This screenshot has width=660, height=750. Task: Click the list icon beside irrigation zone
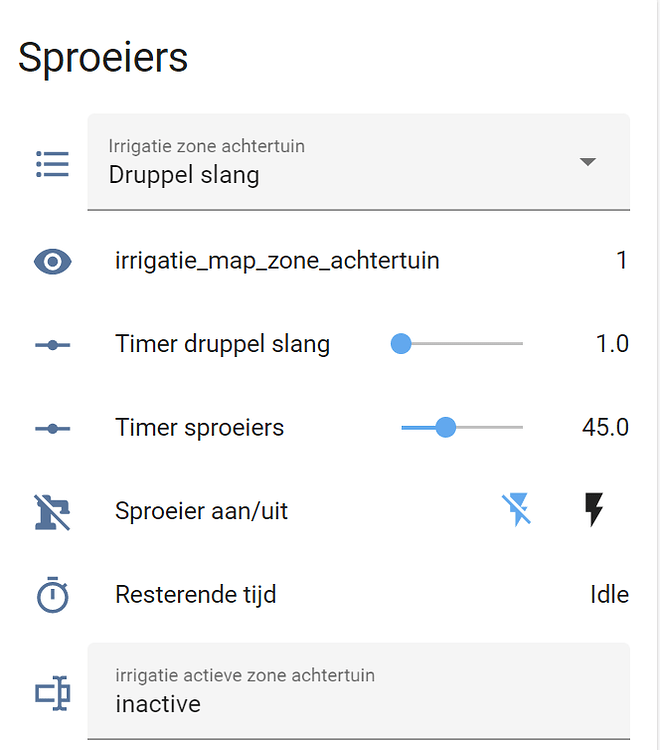tap(52, 163)
